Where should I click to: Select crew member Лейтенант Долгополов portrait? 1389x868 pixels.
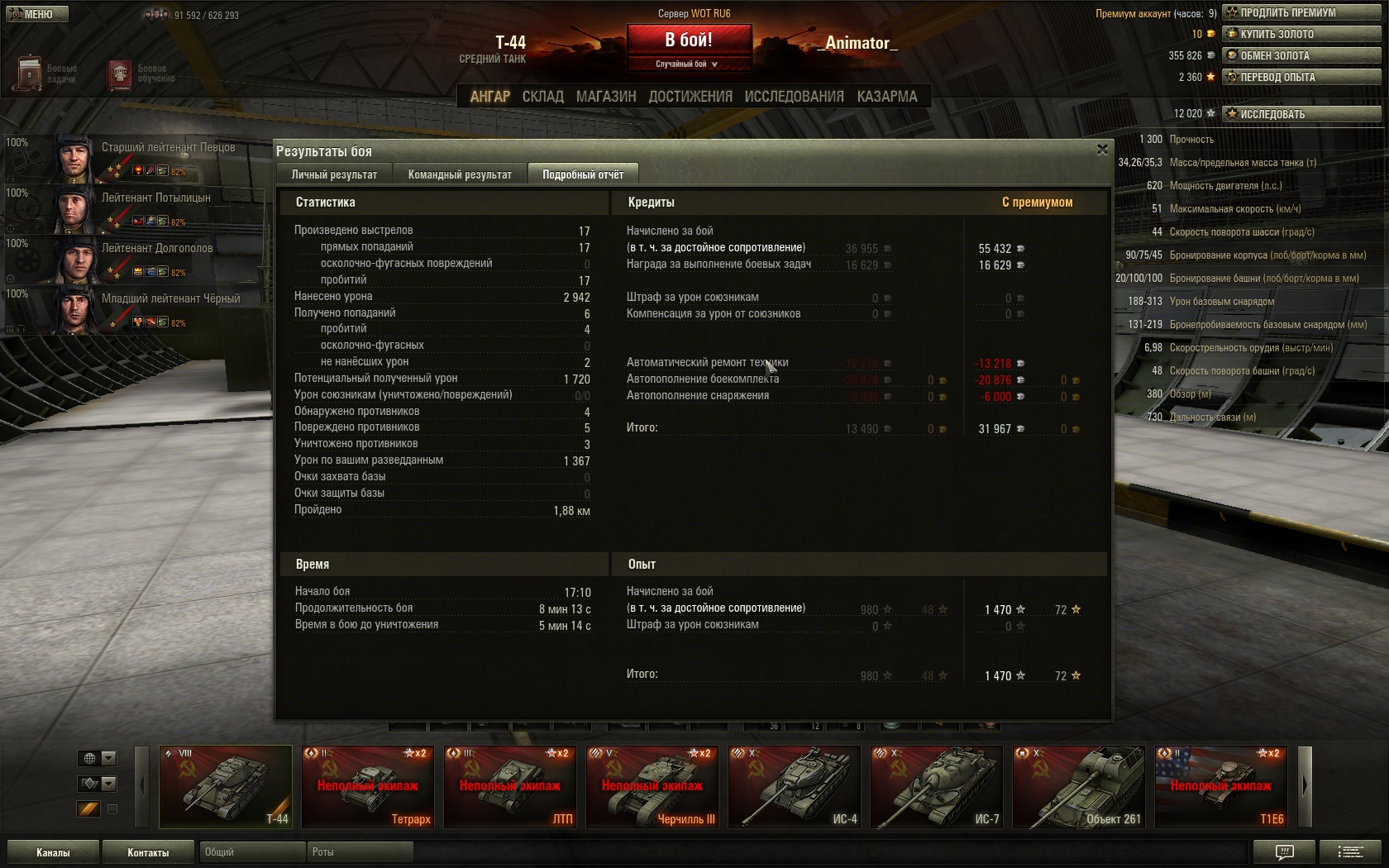click(75, 259)
